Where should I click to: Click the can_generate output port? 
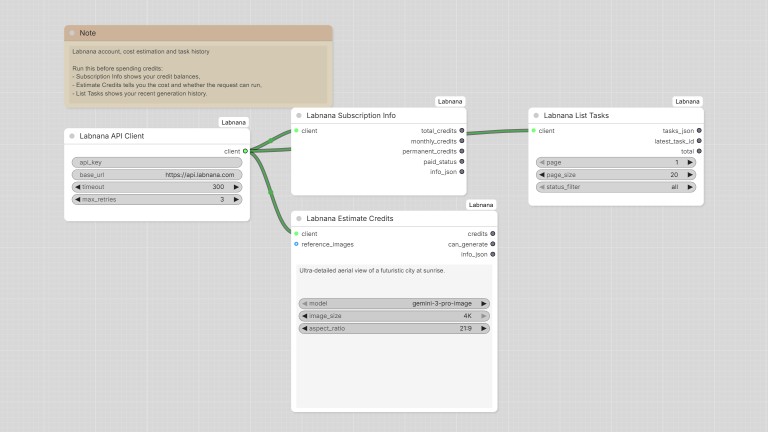[493, 244]
